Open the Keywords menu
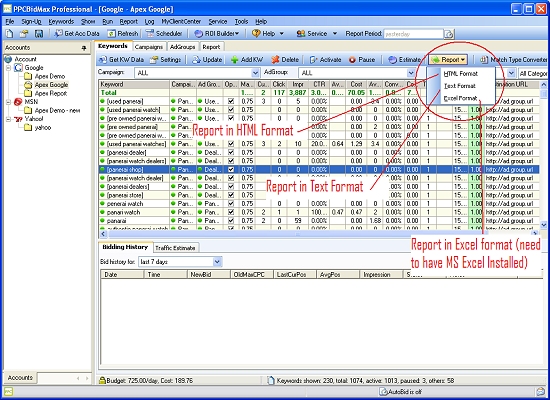Viewport: 550px width, 400px height. [61, 21]
